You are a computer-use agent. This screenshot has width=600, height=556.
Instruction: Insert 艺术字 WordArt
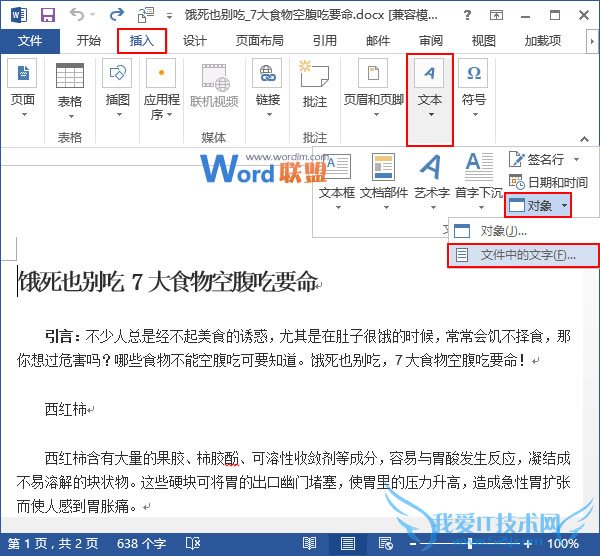(x=432, y=181)
